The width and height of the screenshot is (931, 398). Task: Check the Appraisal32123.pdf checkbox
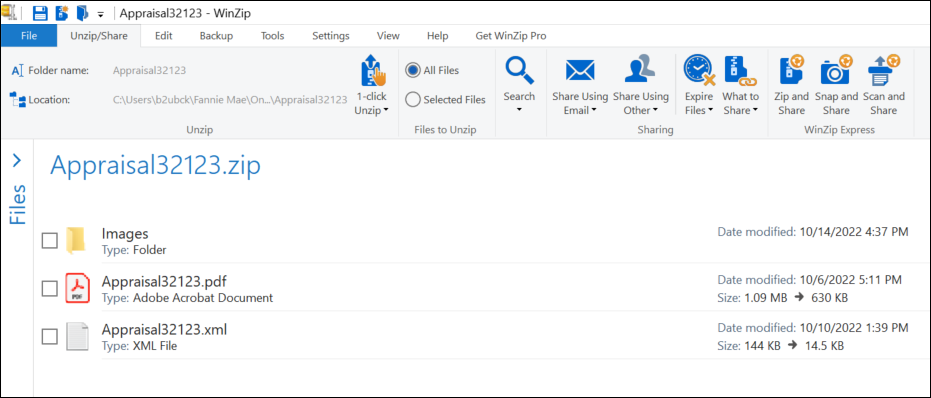pyautogui.click(x=49, y=289)
